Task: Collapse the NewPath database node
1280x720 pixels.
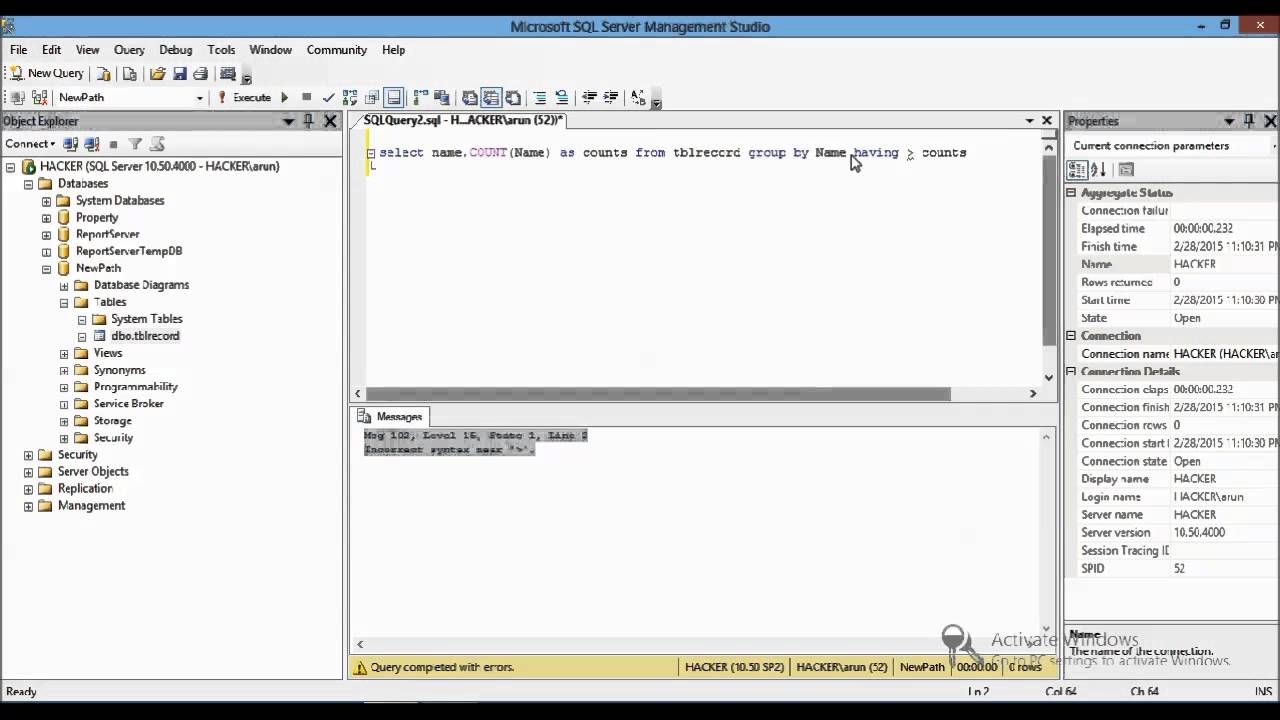Action: [46, 269]
